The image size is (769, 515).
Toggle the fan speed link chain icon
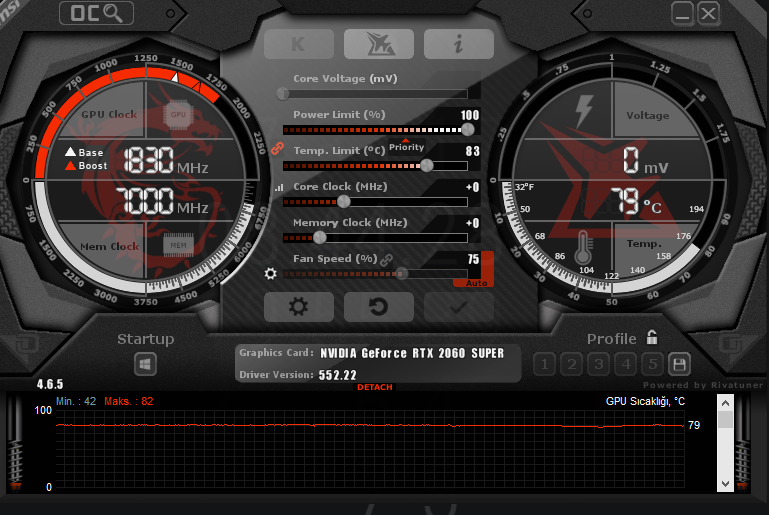(386, 259)
